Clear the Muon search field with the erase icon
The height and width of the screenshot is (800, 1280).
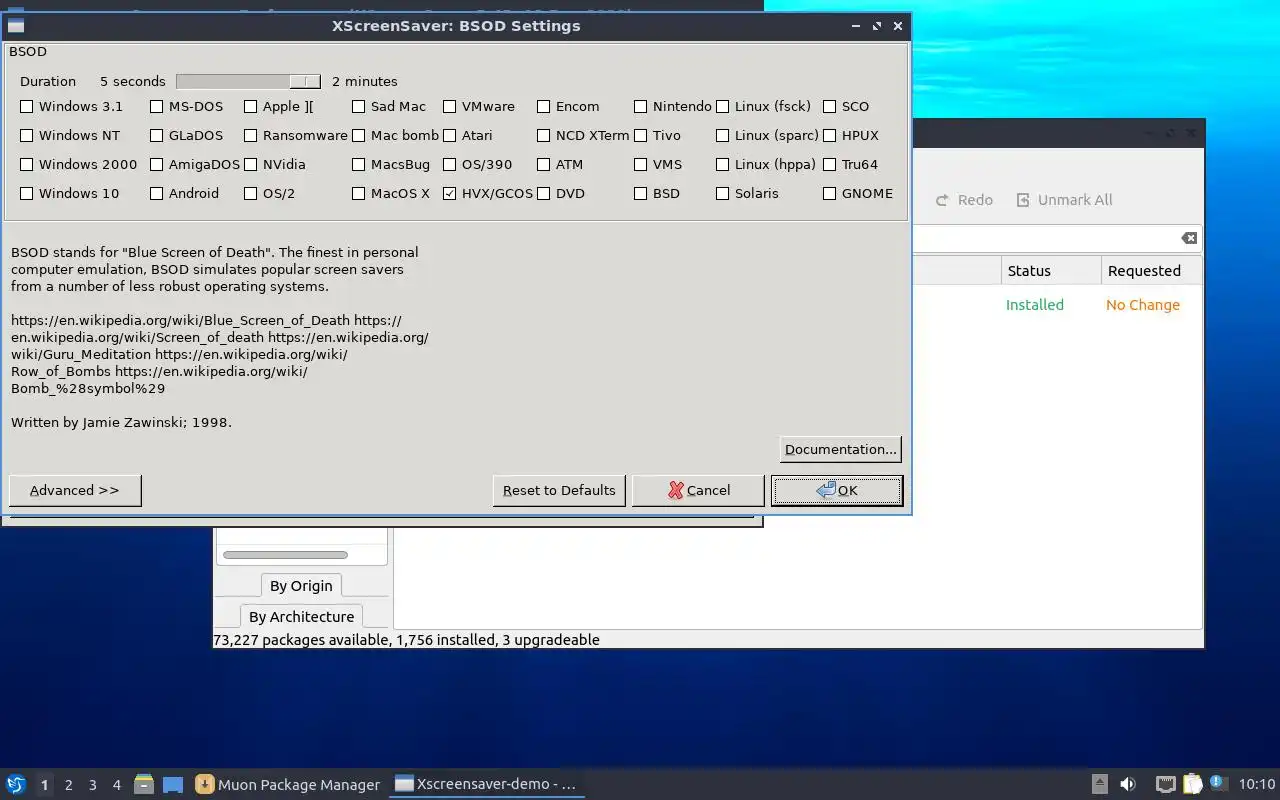pos(1189,238)
